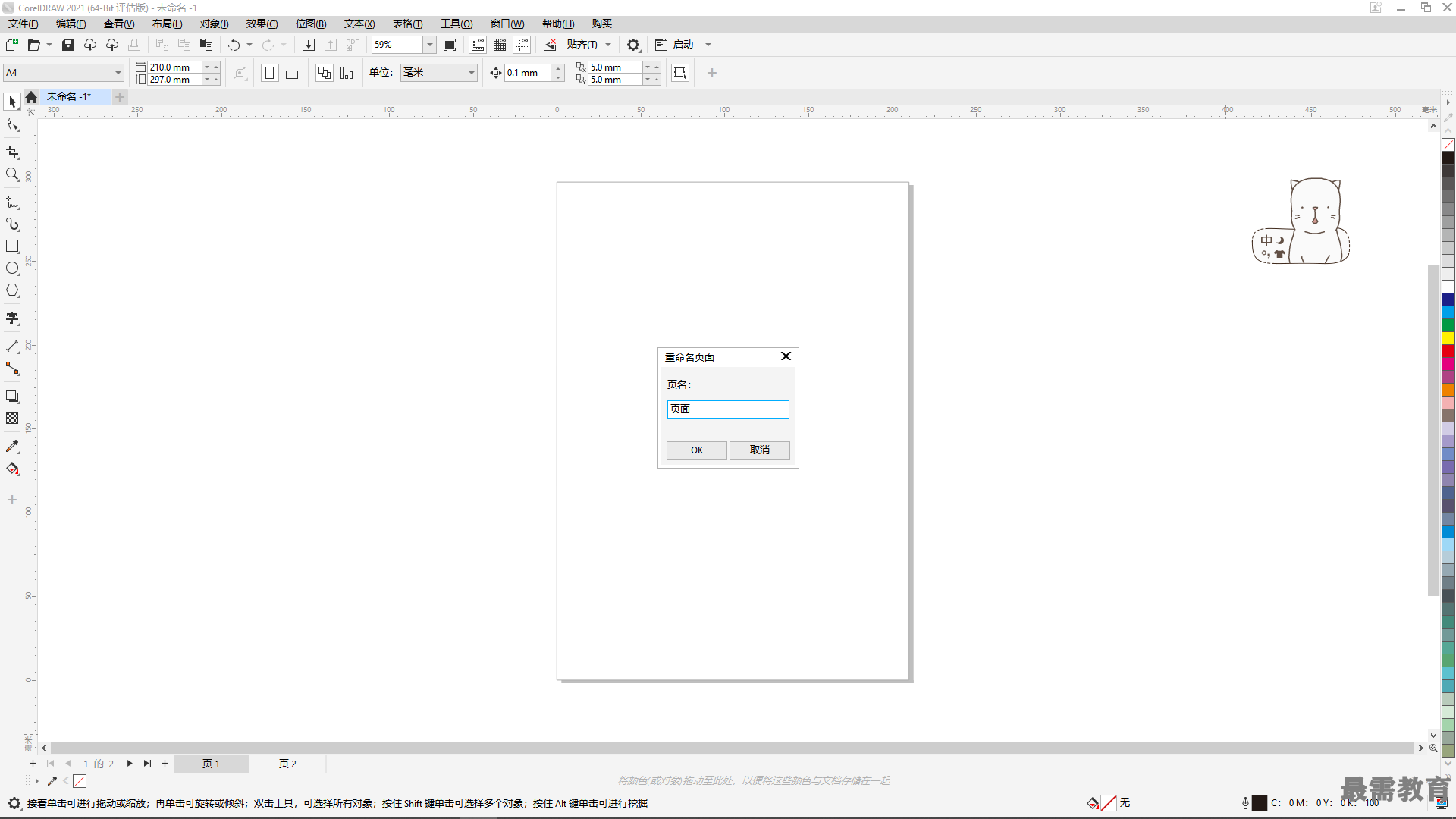This screenshot has width=1456, height=819.
Task: Open the Options gear icon
Action: pos(633,45)
